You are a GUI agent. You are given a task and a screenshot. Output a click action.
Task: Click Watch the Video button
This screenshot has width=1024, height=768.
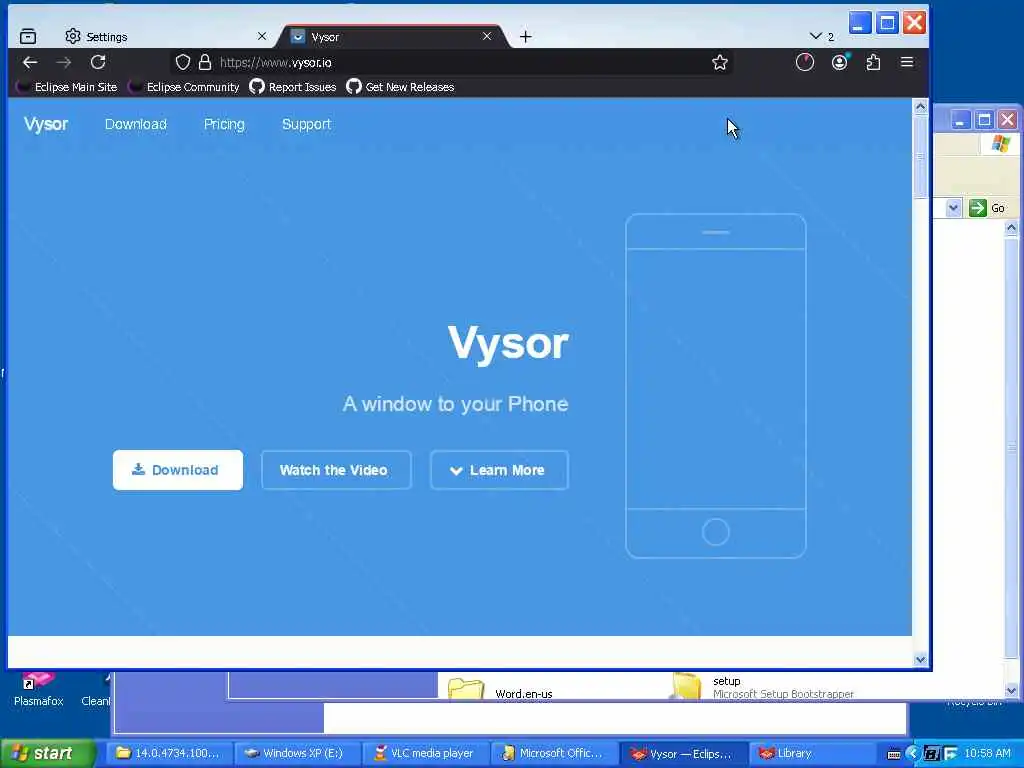click(x=336, y=470)
